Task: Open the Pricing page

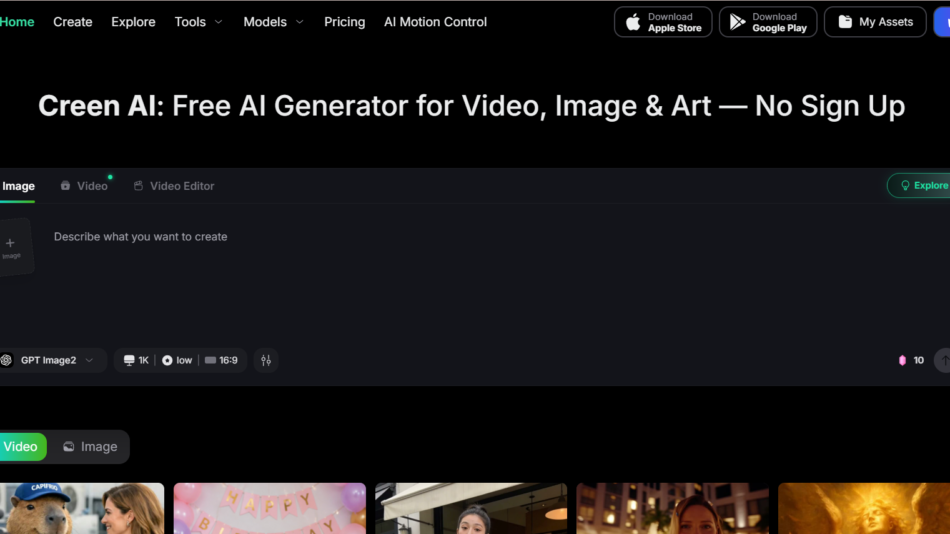Action: click(345, 22)
